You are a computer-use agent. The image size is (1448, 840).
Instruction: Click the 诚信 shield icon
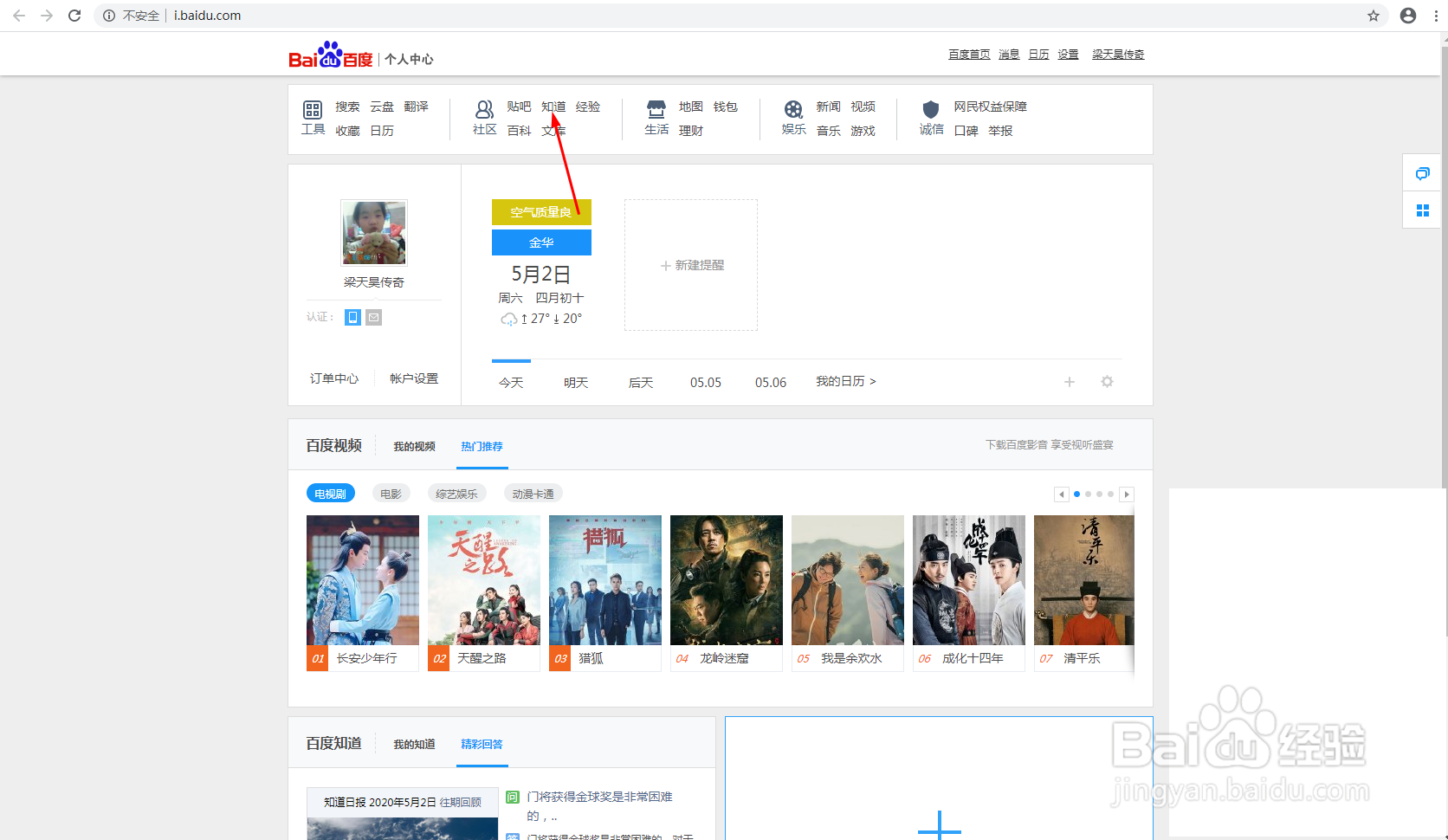[x=930, y=111]
